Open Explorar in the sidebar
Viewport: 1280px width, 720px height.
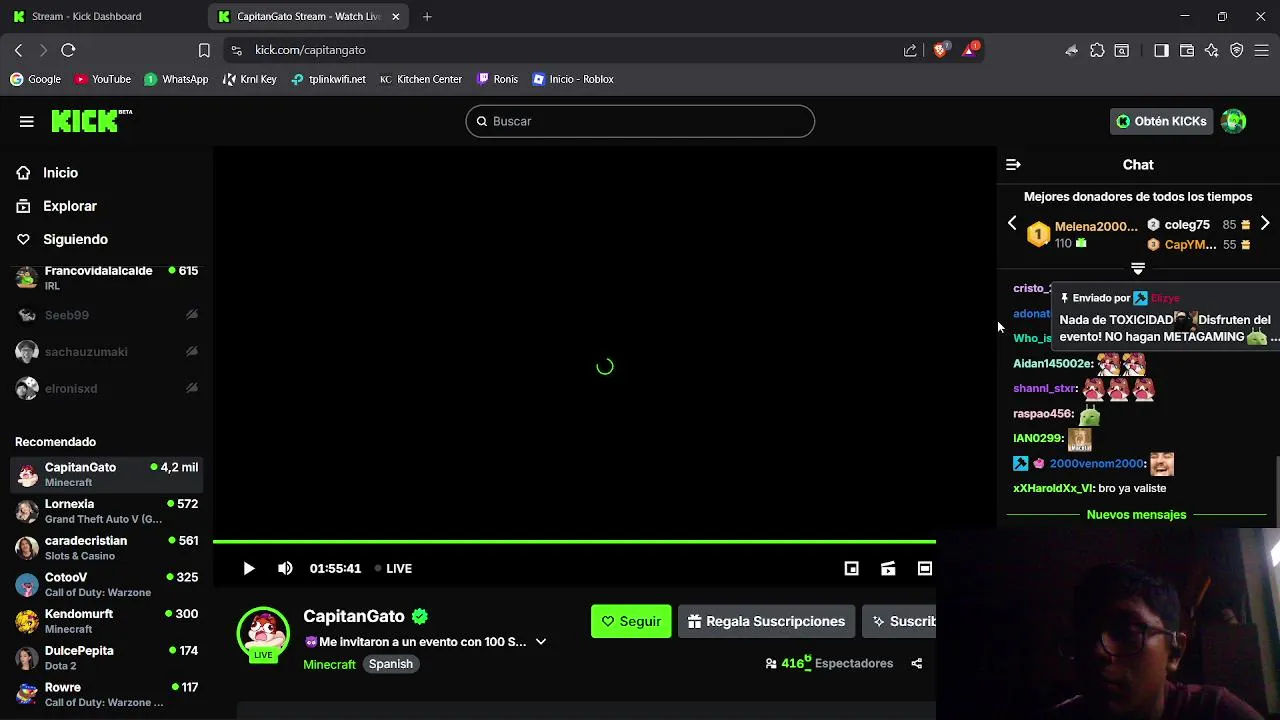(x=70, y=206)
